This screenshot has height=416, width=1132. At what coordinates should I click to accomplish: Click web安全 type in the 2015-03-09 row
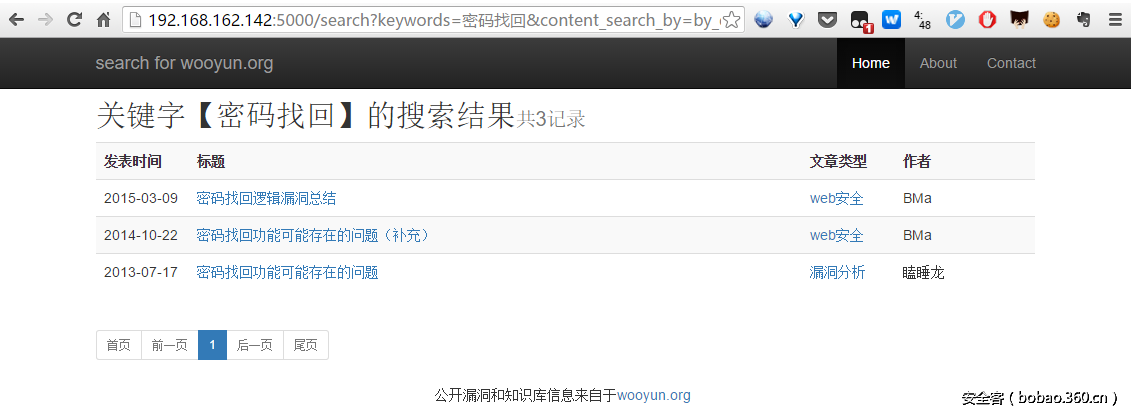(x=836, y=199)
